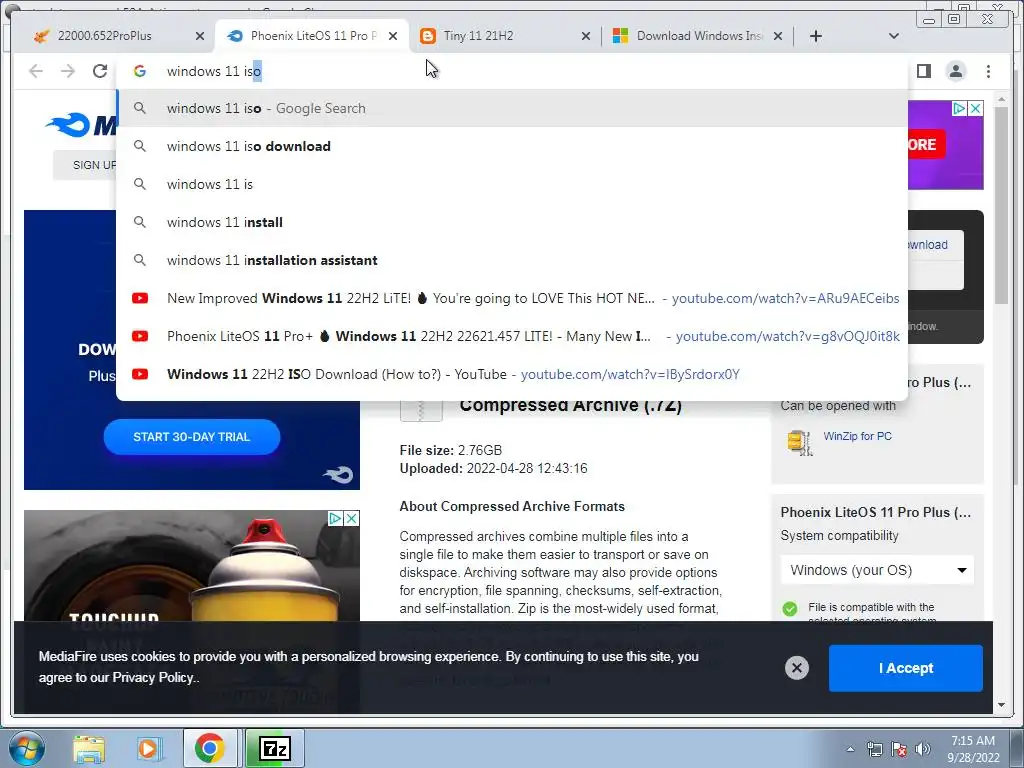Screen dimensions: 1024x768
Task: Accept cookies with I Accept button
Action: point(905,667)
